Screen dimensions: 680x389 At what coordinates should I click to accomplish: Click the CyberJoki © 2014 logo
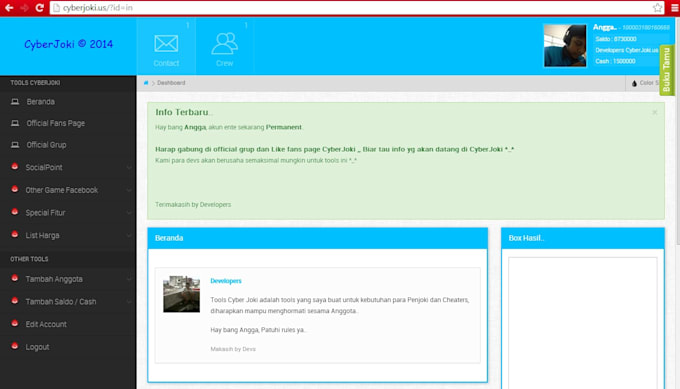point(69,44)
